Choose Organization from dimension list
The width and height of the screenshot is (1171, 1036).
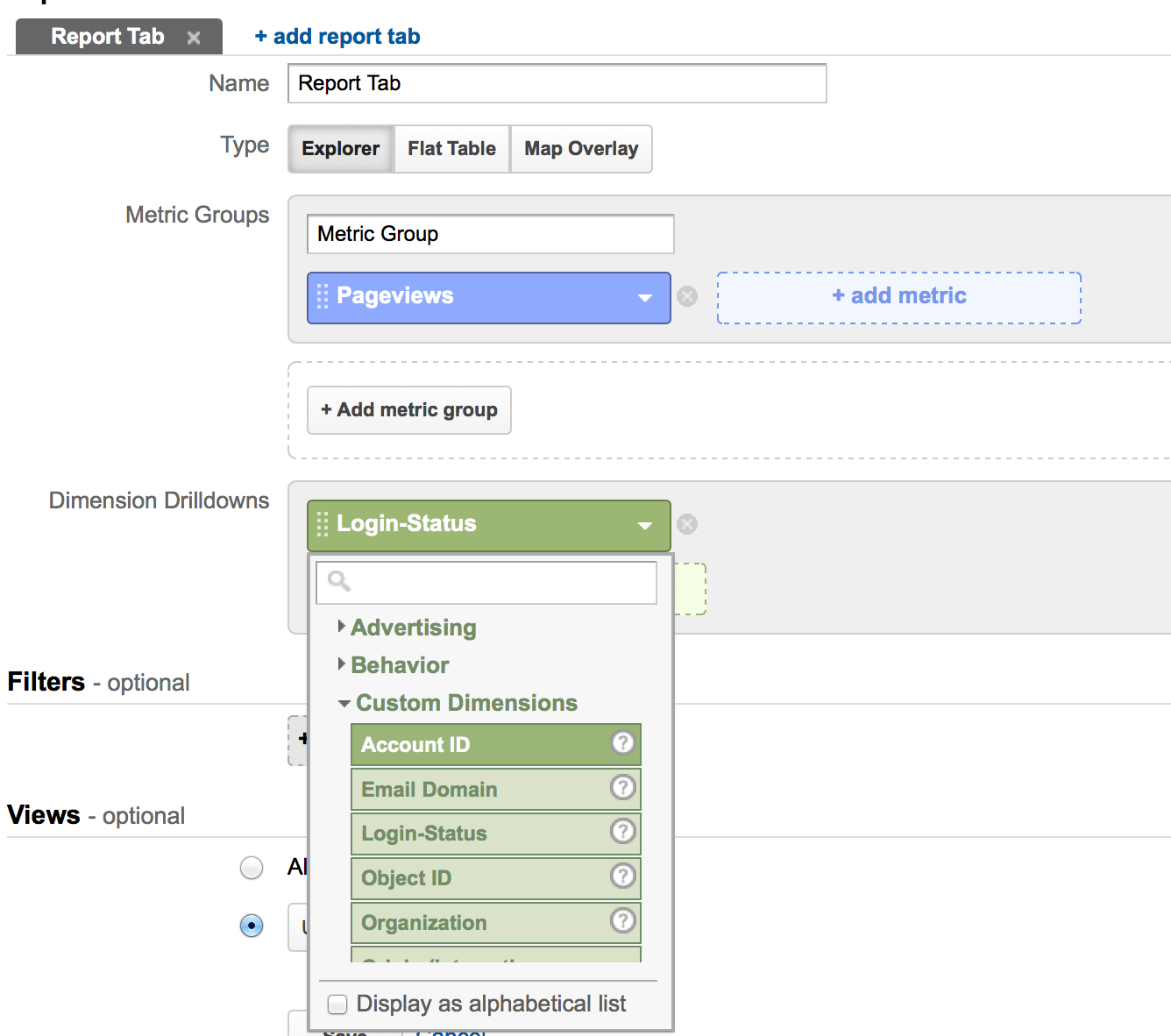pos(495,923)
